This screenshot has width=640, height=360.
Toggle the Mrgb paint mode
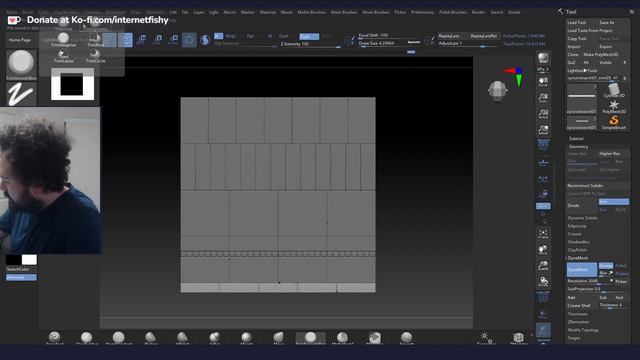point(231,36)
